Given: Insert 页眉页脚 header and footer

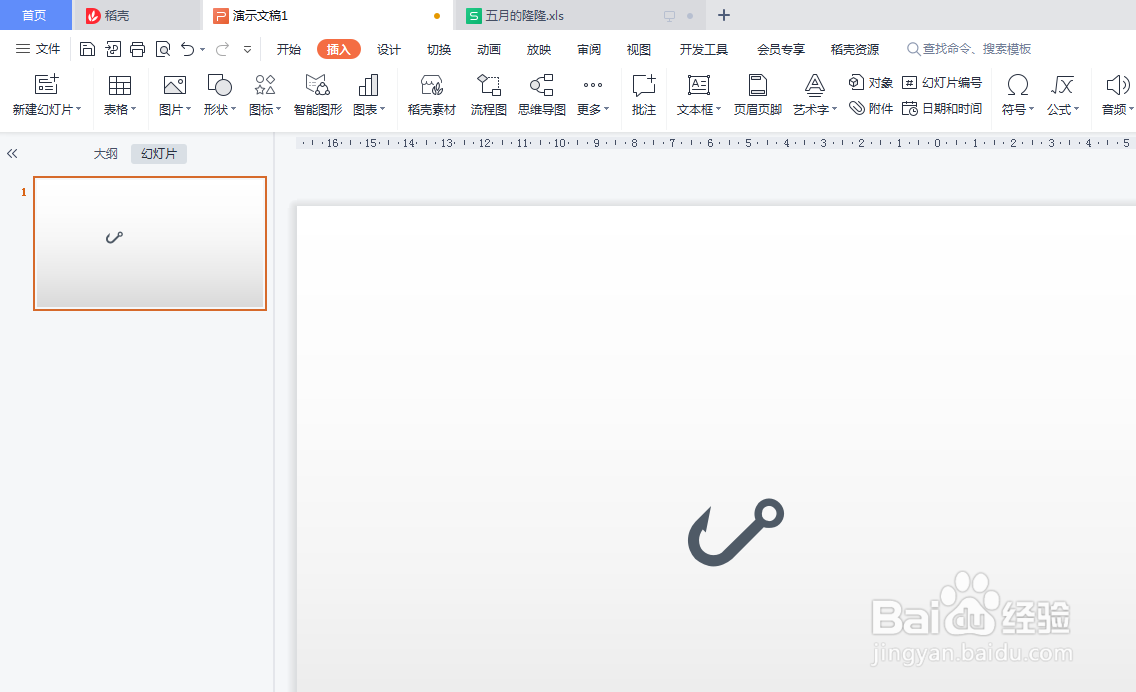Looking at the screenshot, I should coord(755,95).
